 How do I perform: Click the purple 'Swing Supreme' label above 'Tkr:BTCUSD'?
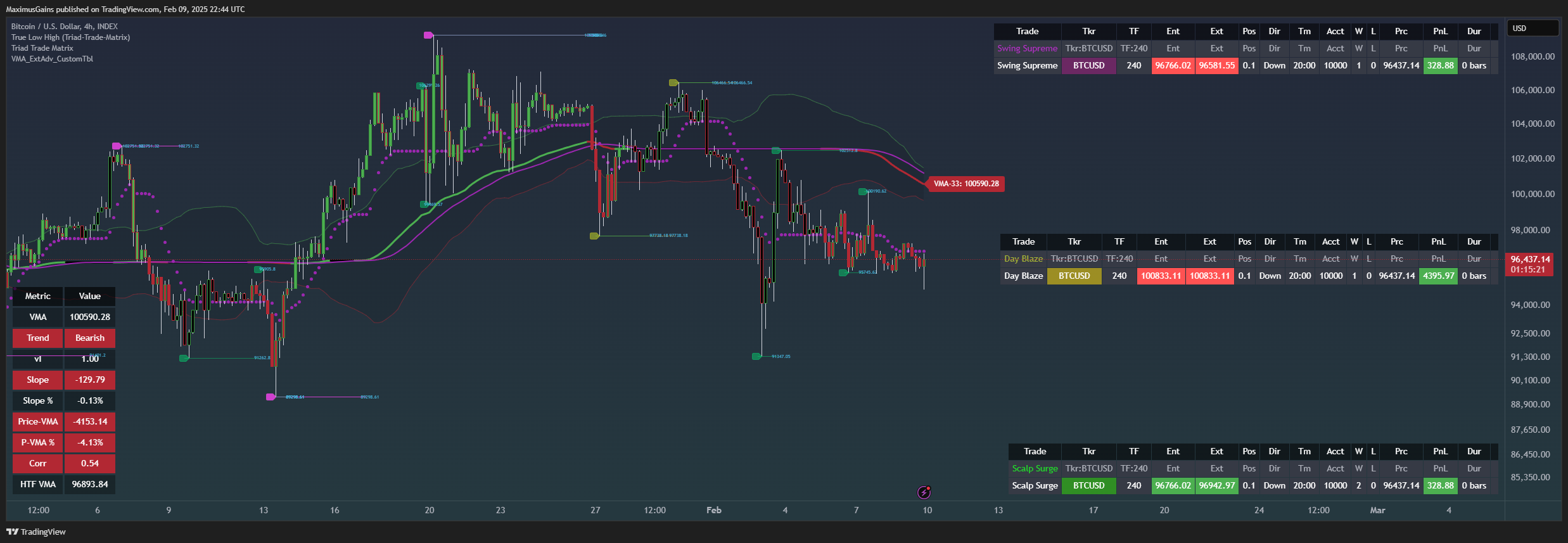[x=1028, y=49]
